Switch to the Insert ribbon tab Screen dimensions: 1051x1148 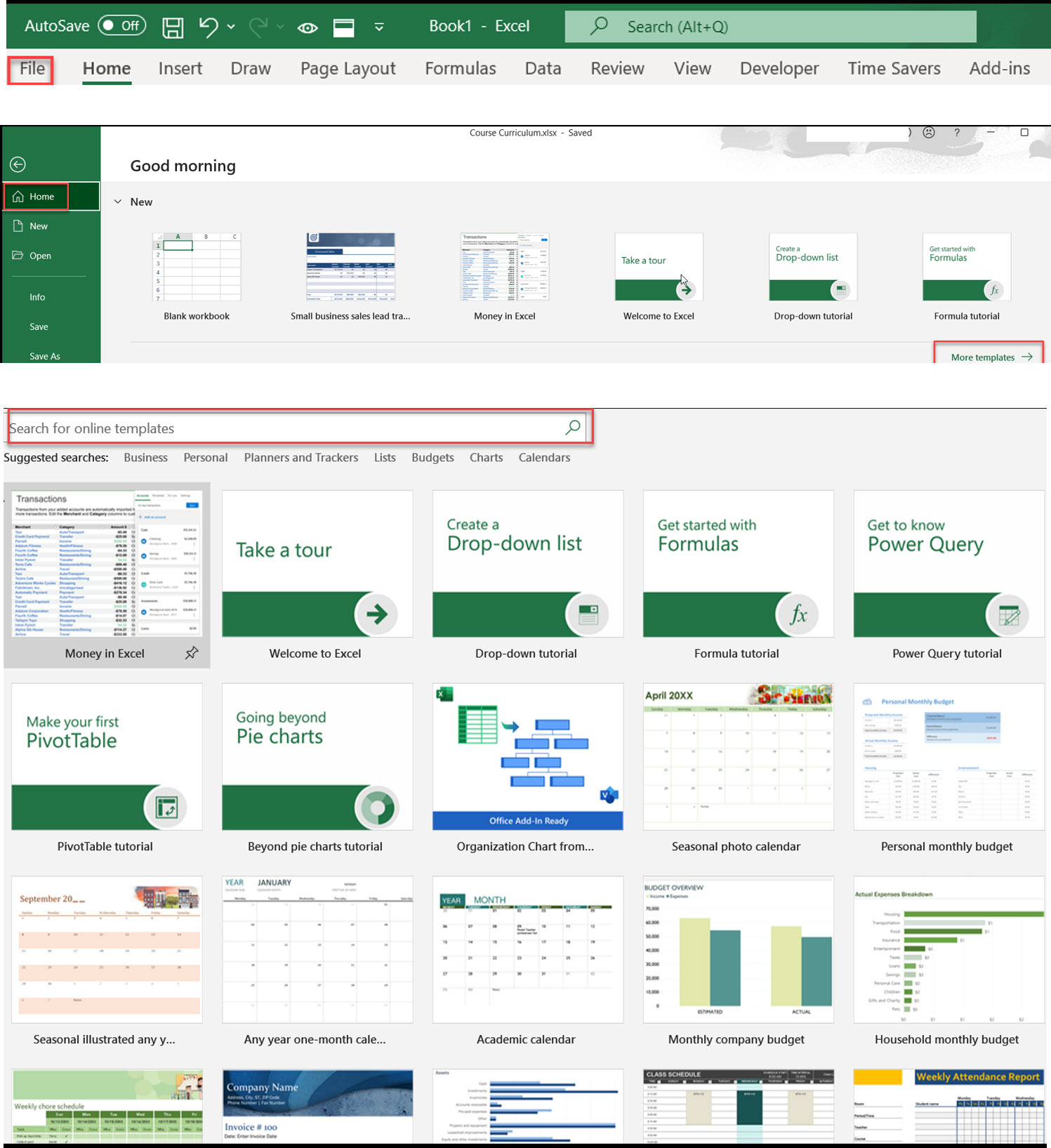pyautogui.click(x=180, y=69)
